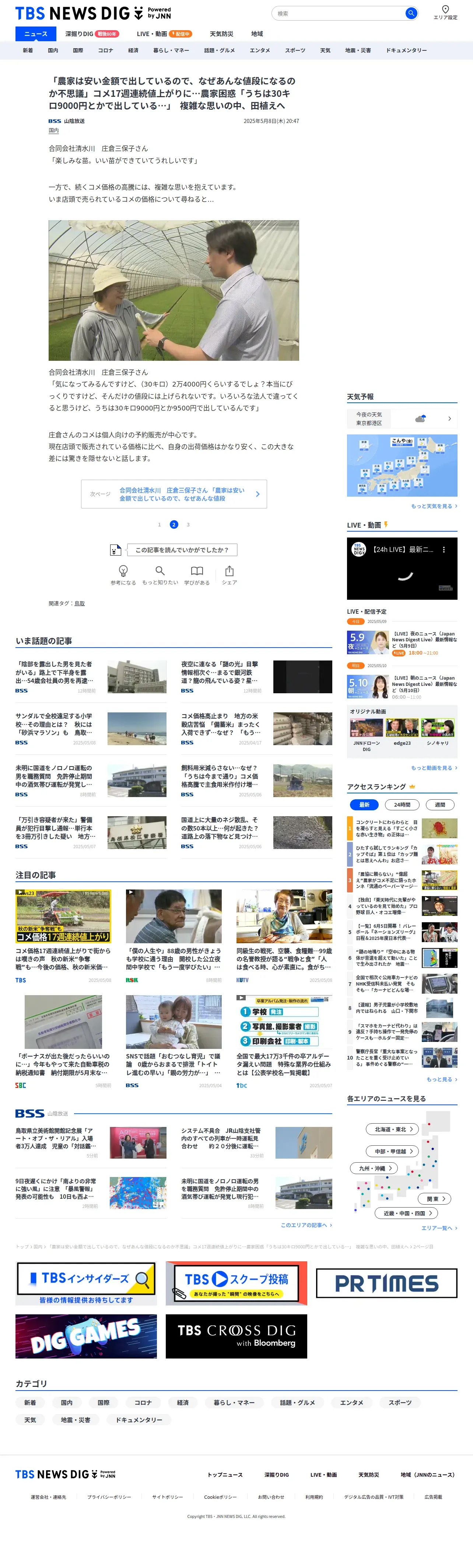Click もっと動画を見る link
Image resolution: width=473 pixels, height=1568 pixels.
click(x=434, y=768)
